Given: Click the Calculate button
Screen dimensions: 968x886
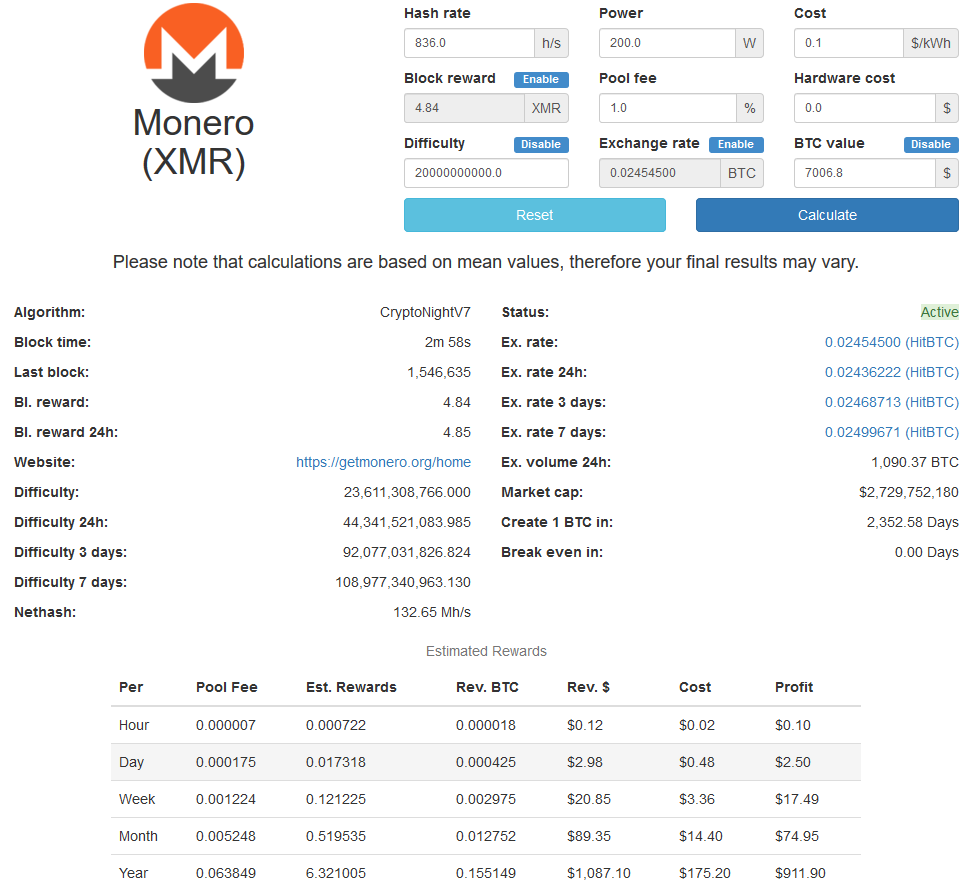Looking at the screenshot, I should (x=827, y=215).
